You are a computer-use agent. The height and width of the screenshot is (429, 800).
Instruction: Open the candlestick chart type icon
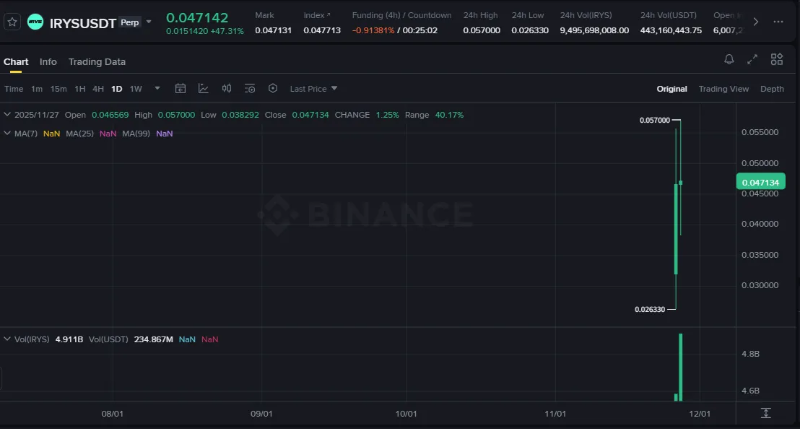[x=227, y=88]
